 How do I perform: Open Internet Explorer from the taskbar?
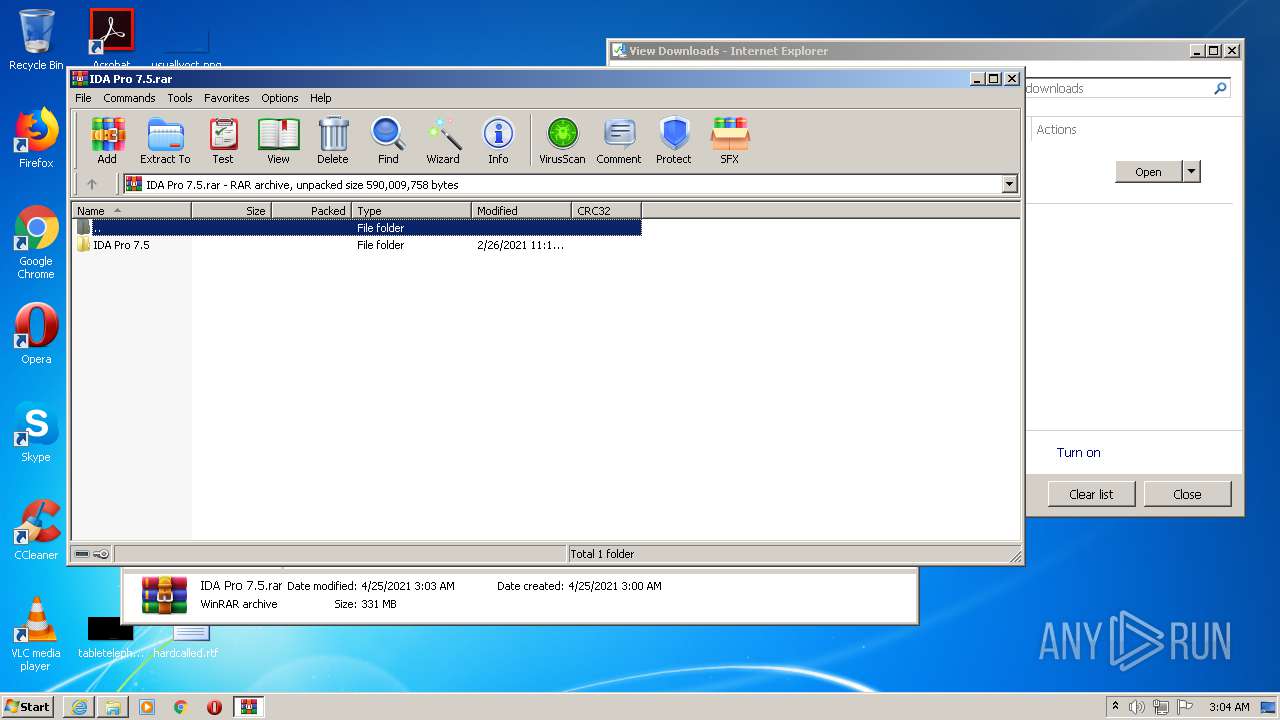click(x=79, y=707)
